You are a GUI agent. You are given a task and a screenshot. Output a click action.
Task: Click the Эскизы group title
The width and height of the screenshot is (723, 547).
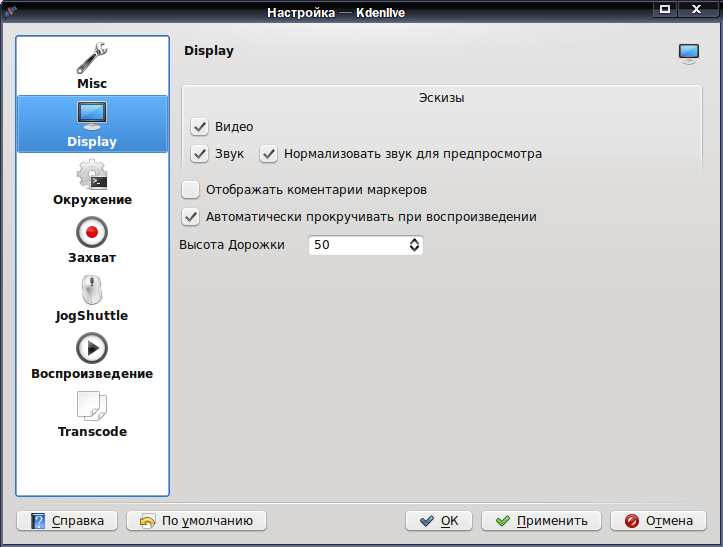441,98
